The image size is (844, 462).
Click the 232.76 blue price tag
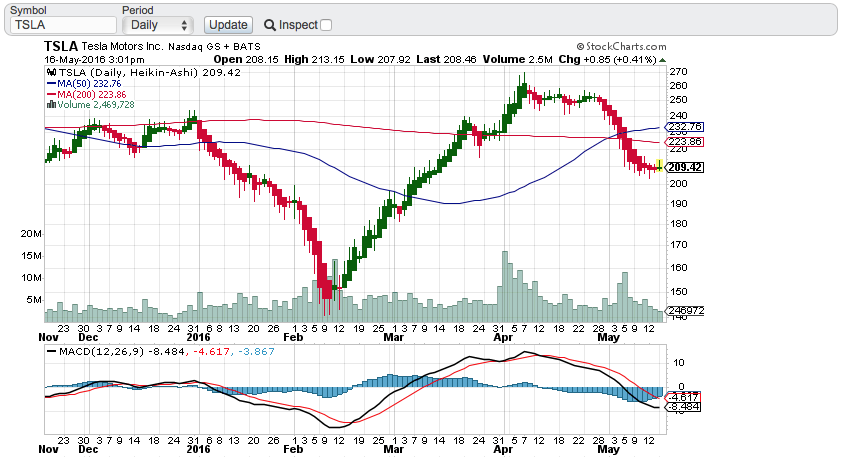(684, 127)
